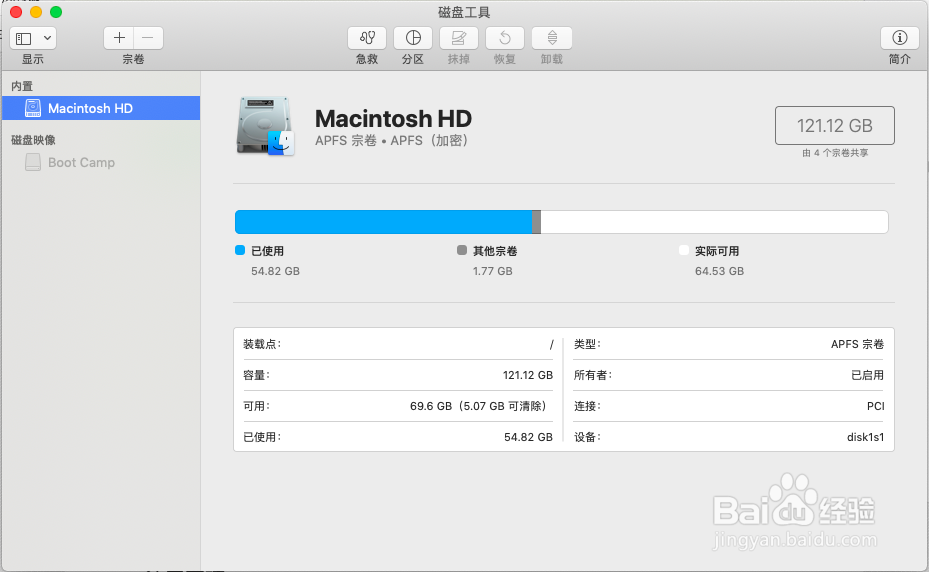Click the 已使用 54.82 GB table value
The width and height of the screenshot is (929, 572).
pyautogui.click(x=528, y=437)
